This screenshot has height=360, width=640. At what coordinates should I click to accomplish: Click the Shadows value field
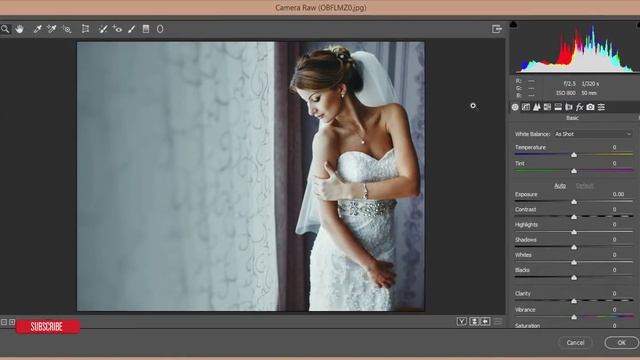pos(614,240)
